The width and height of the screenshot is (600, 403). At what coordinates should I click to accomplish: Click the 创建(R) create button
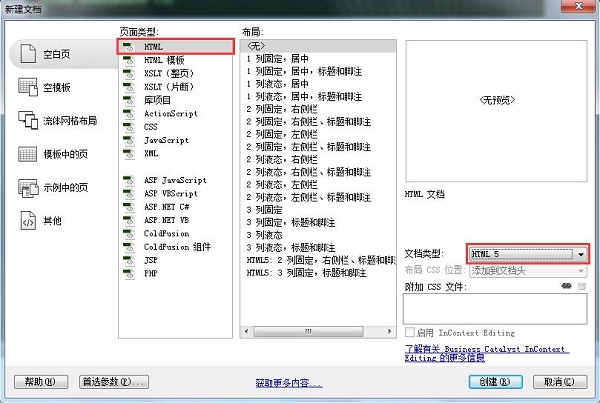click(495, 381)
